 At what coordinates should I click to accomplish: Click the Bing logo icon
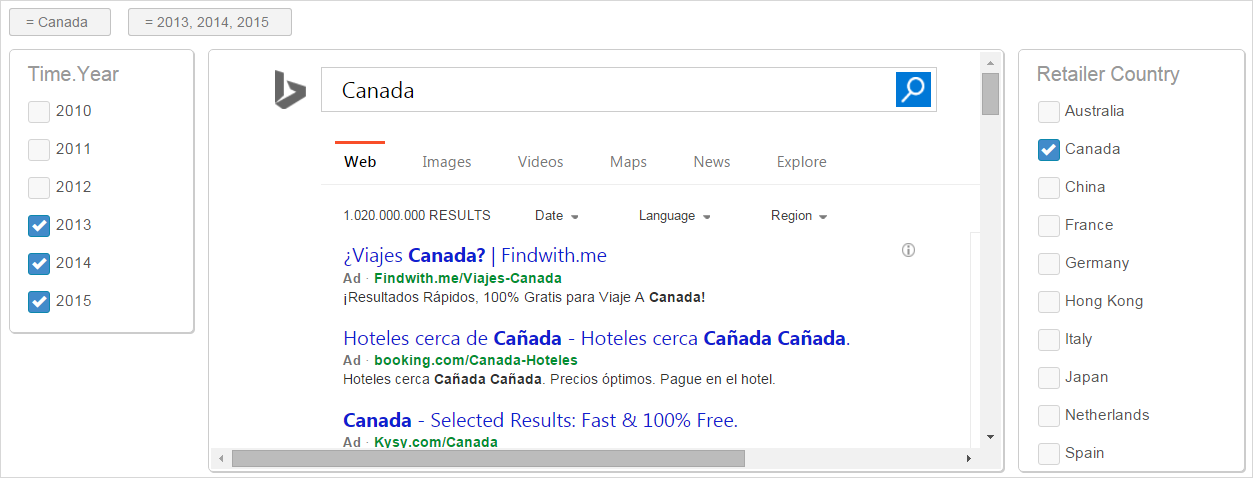(x=290, y=90)
